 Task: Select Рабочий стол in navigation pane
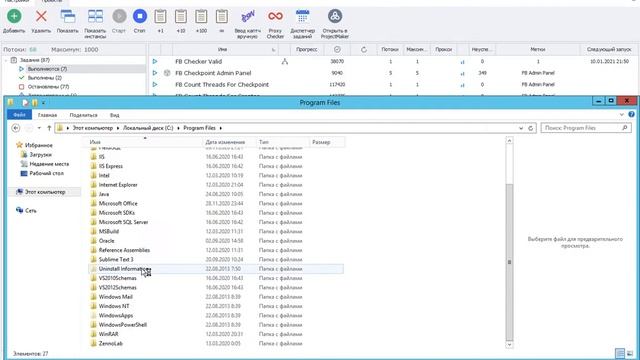(x=46, y=173)
